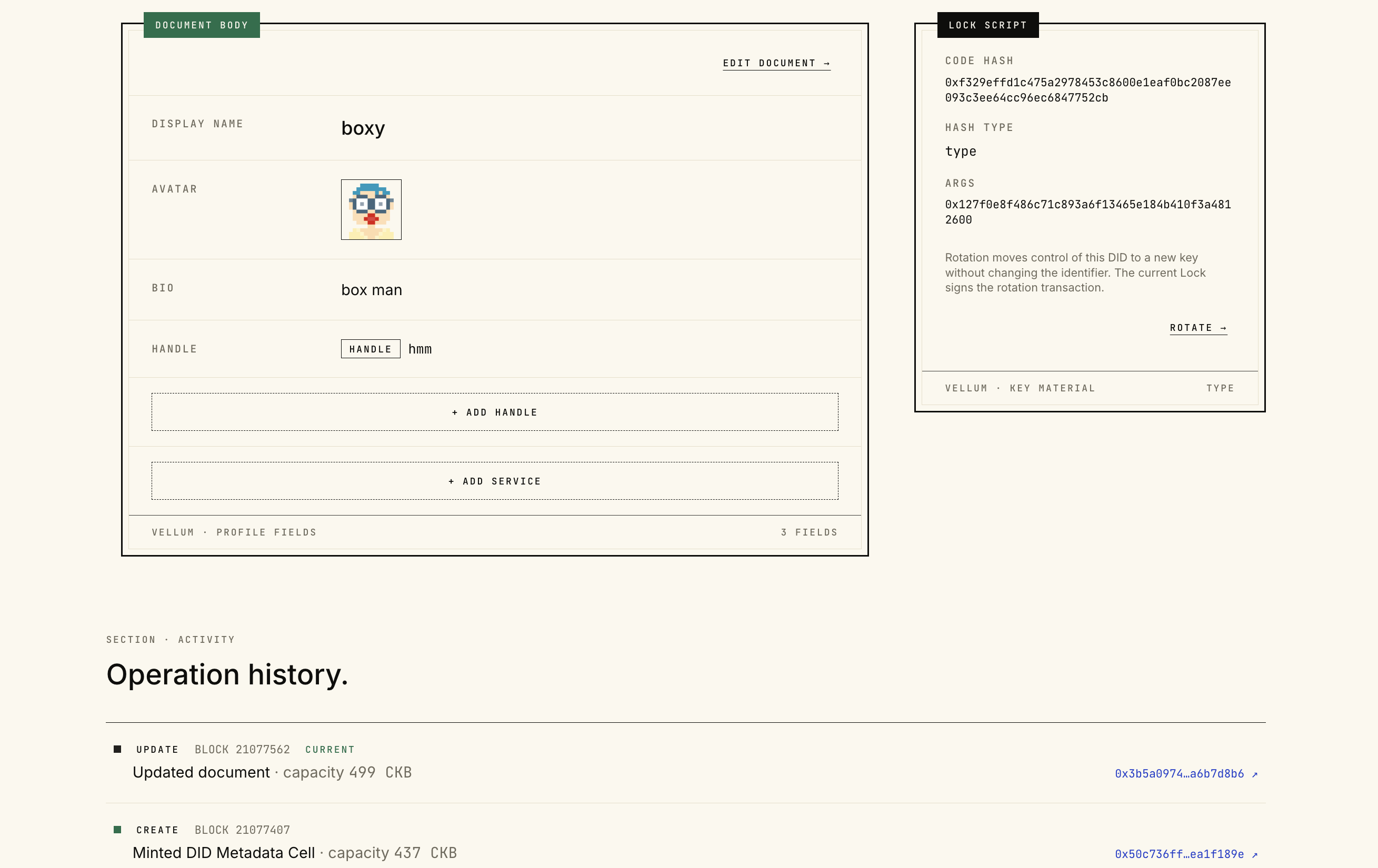Click the Avatar field label

(175, 189)
